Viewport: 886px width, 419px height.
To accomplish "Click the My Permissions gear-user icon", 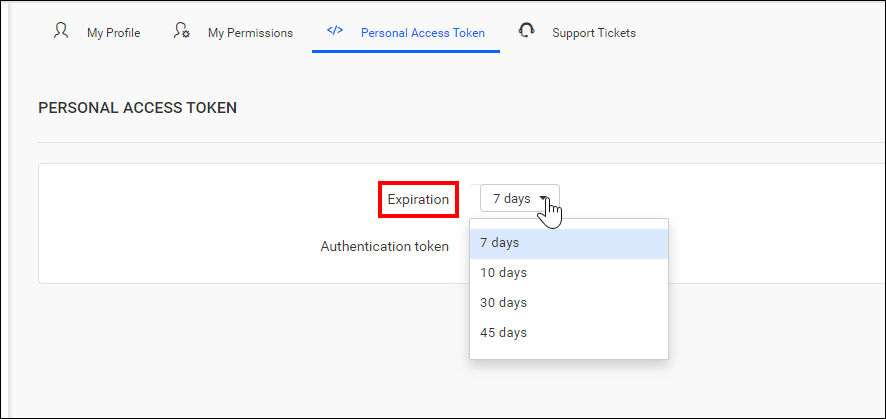I will [181, 31].
